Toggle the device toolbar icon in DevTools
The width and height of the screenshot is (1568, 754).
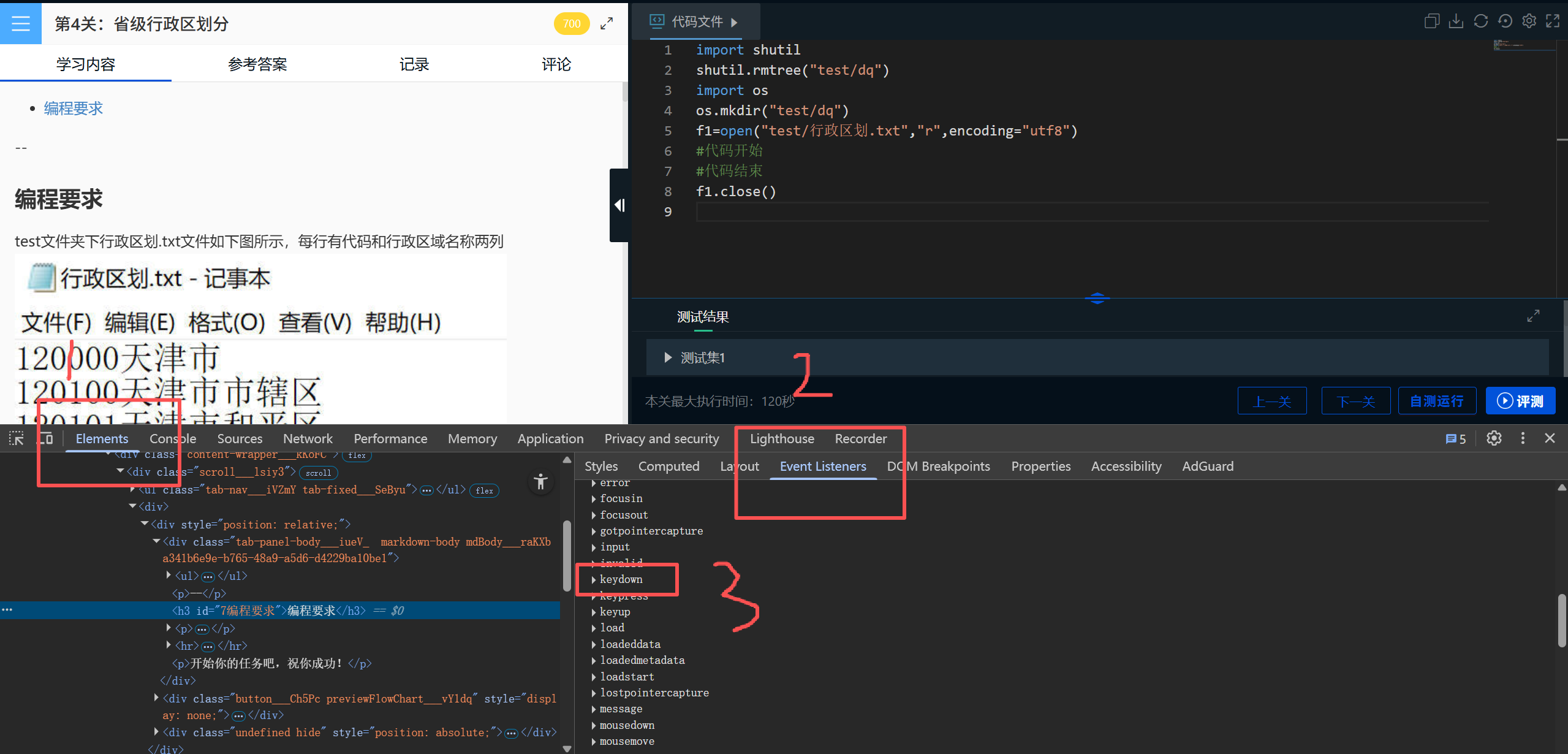(x=45, y=438)
